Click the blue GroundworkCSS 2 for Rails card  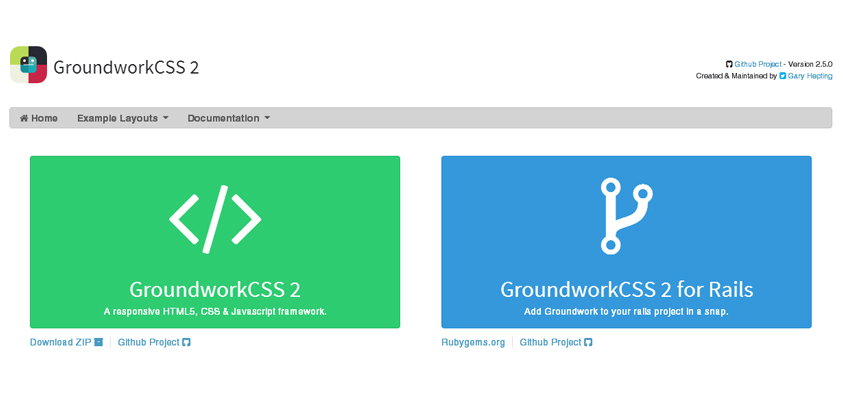(x=626, y=242)
